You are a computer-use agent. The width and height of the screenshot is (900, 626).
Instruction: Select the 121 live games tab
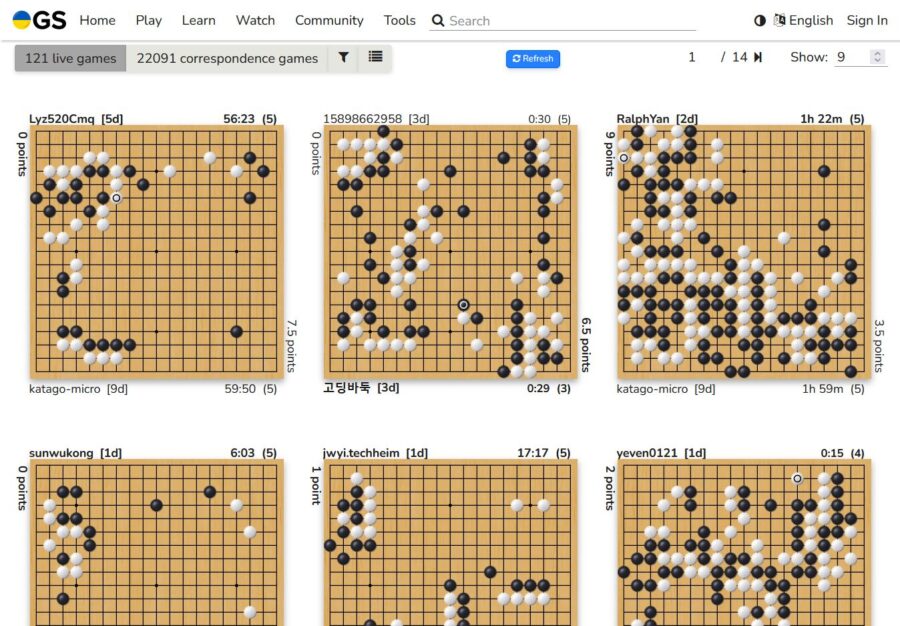point(69,58)
